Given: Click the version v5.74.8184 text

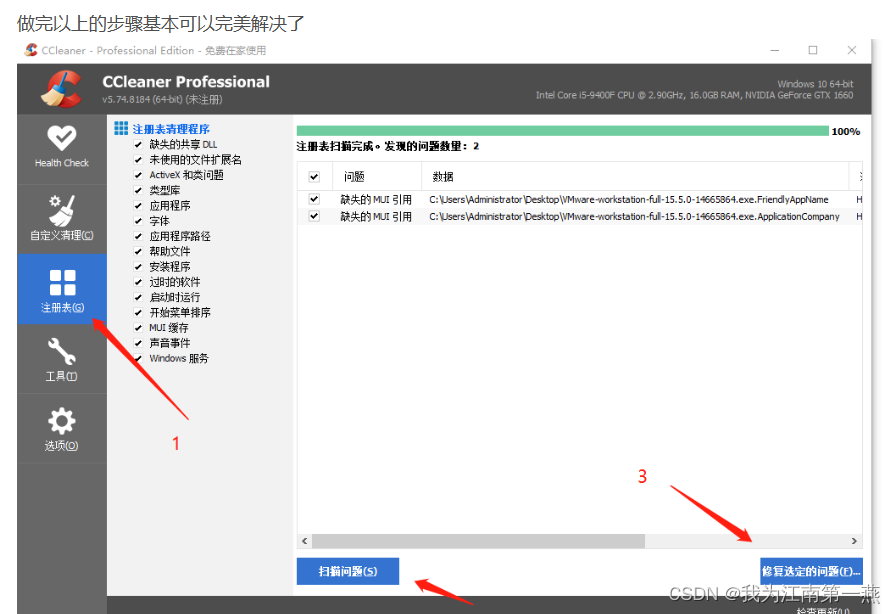Looking at the screenshot, I should pos(162,99).
